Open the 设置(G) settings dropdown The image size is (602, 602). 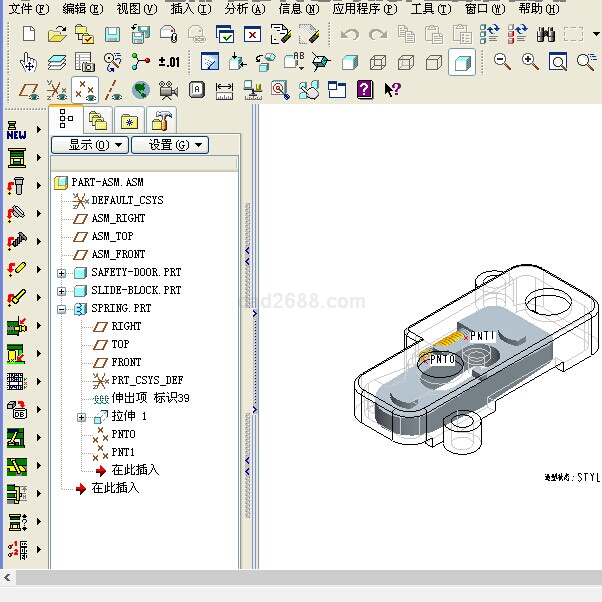(x=169, y=145)
